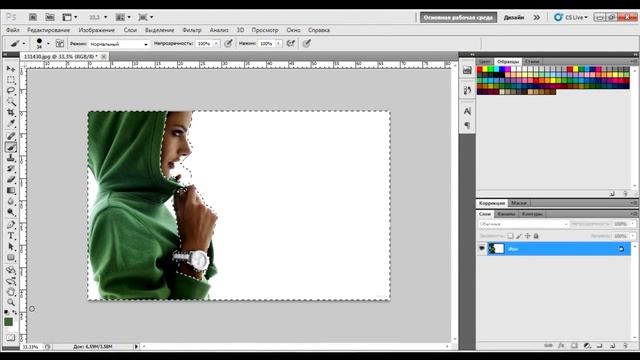Select the Clone Stamp tool
The height and width of the screenshot is (360, 640).
[11, 158]
